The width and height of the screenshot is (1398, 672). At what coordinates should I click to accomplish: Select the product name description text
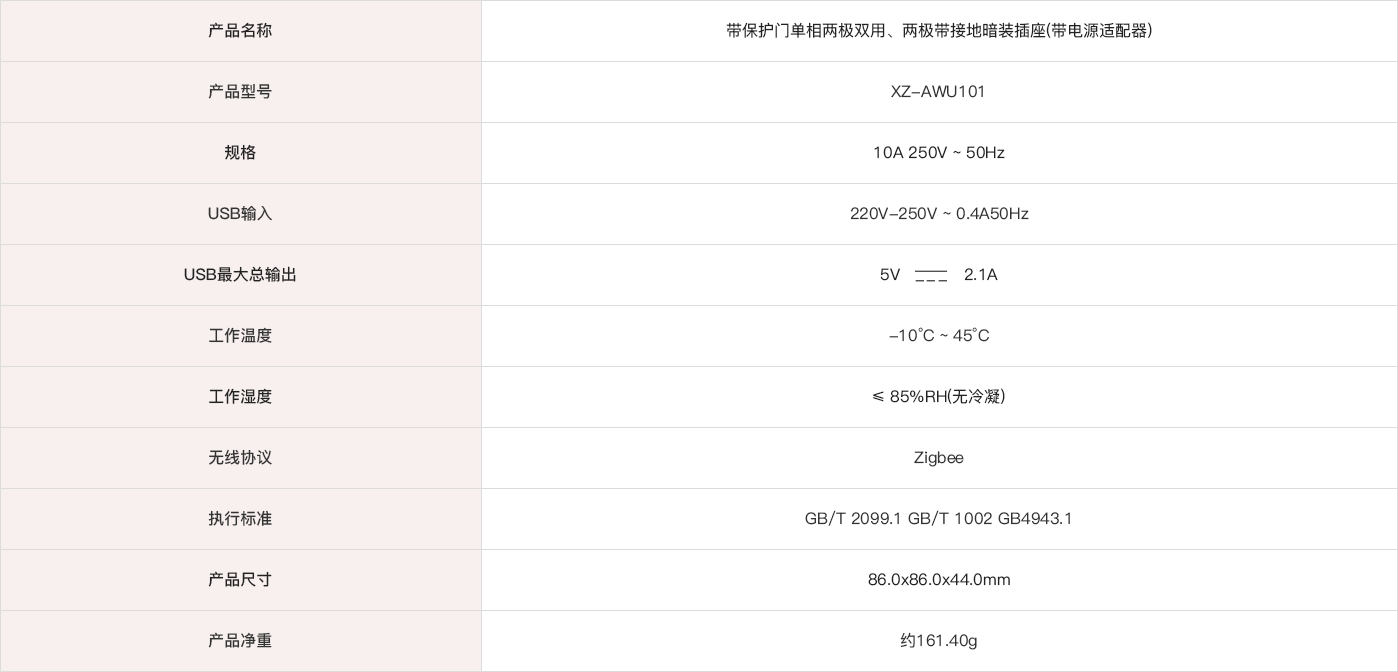(x=939, y=31)
